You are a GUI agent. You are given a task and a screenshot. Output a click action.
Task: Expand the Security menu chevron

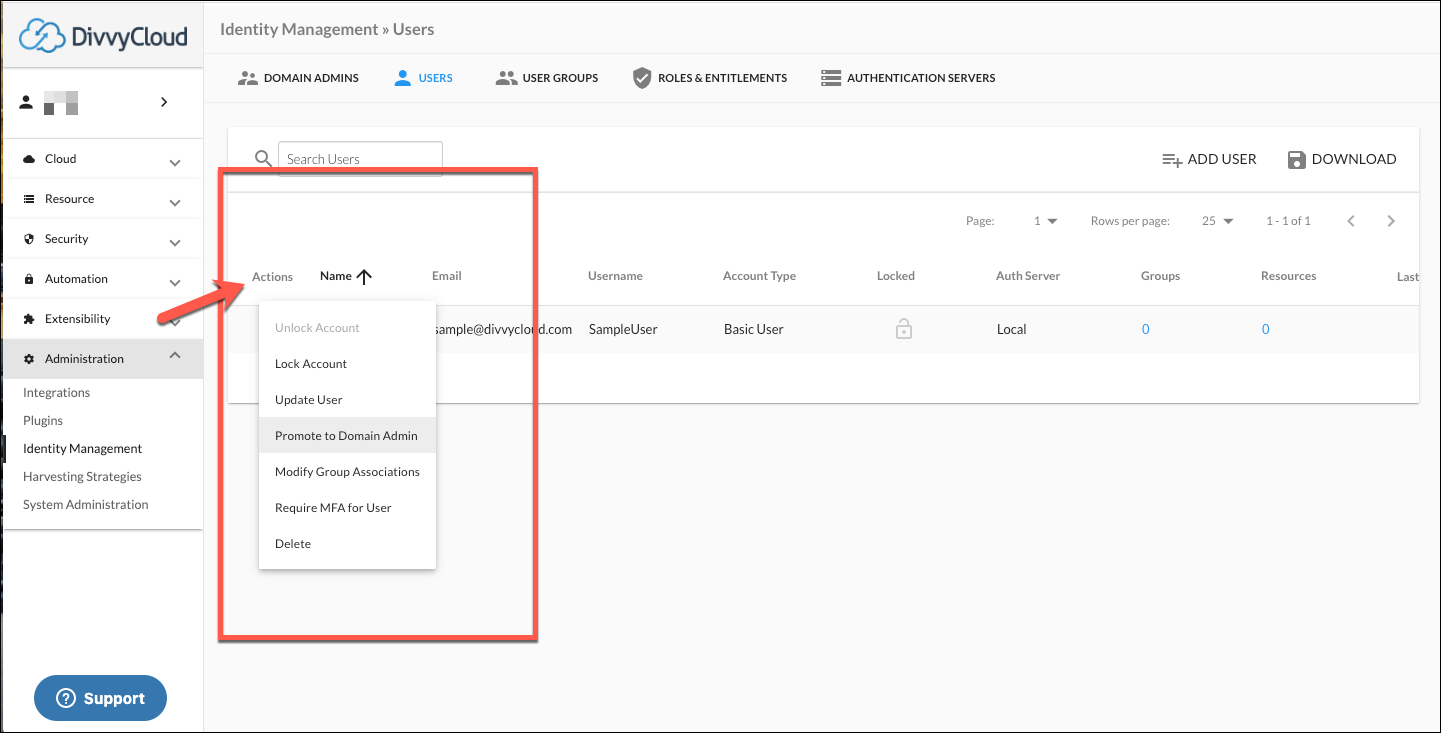tap(175, 243)
